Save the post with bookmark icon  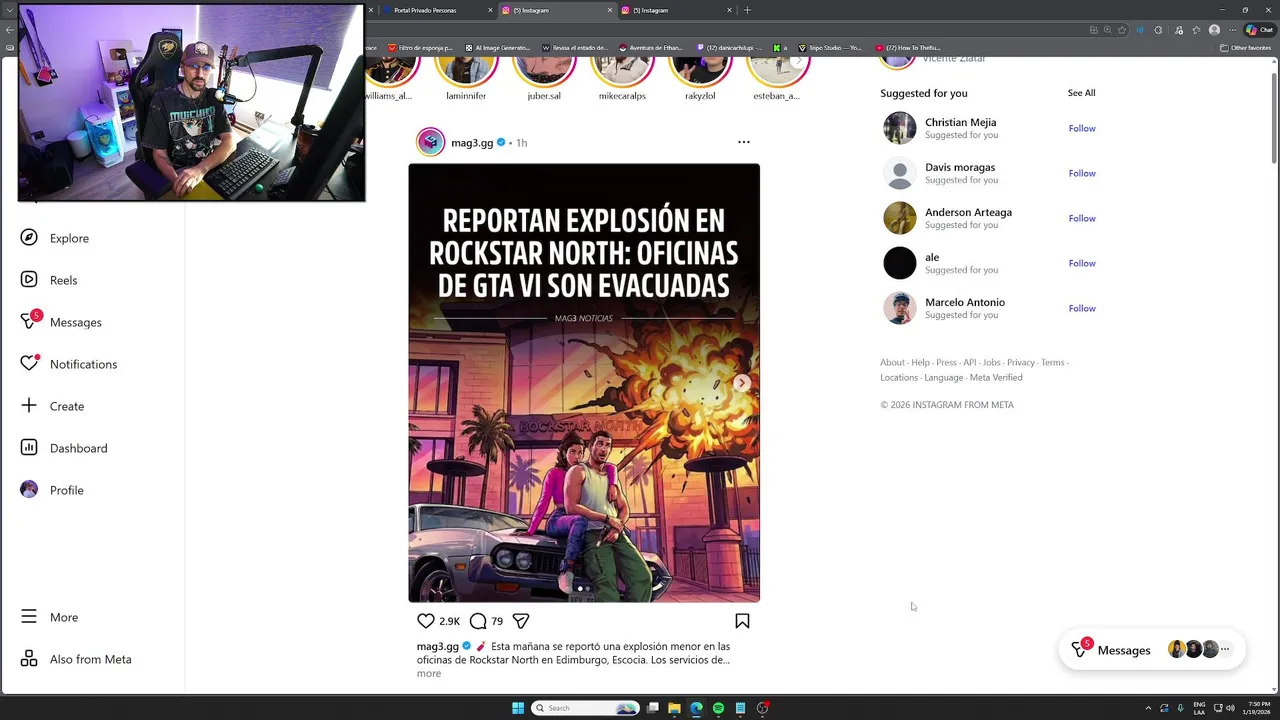tap(742, 621)
